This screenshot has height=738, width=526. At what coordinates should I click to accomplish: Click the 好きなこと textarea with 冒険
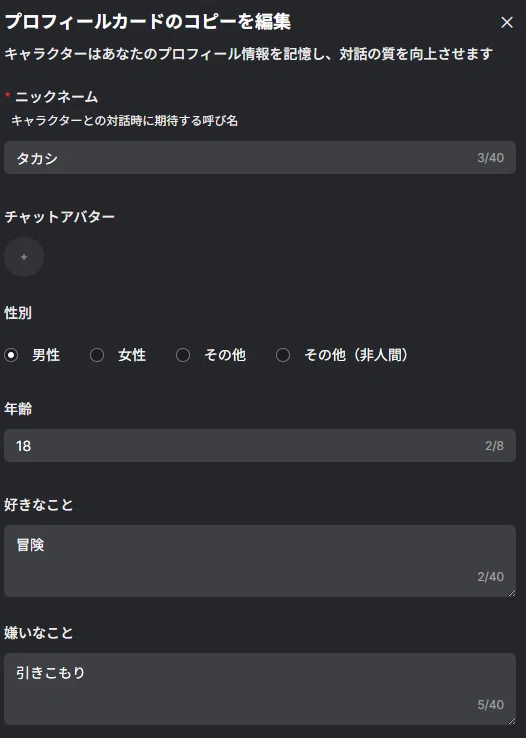260,561
